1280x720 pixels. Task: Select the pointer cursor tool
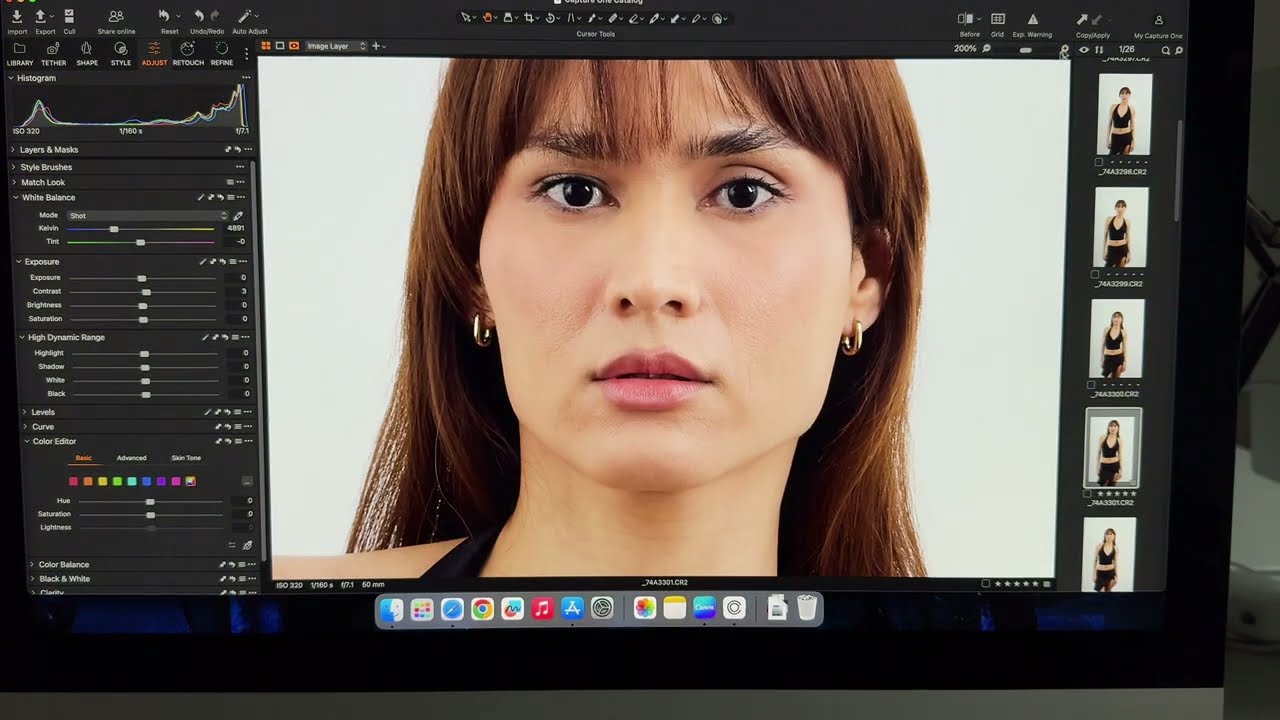(466, 18)
